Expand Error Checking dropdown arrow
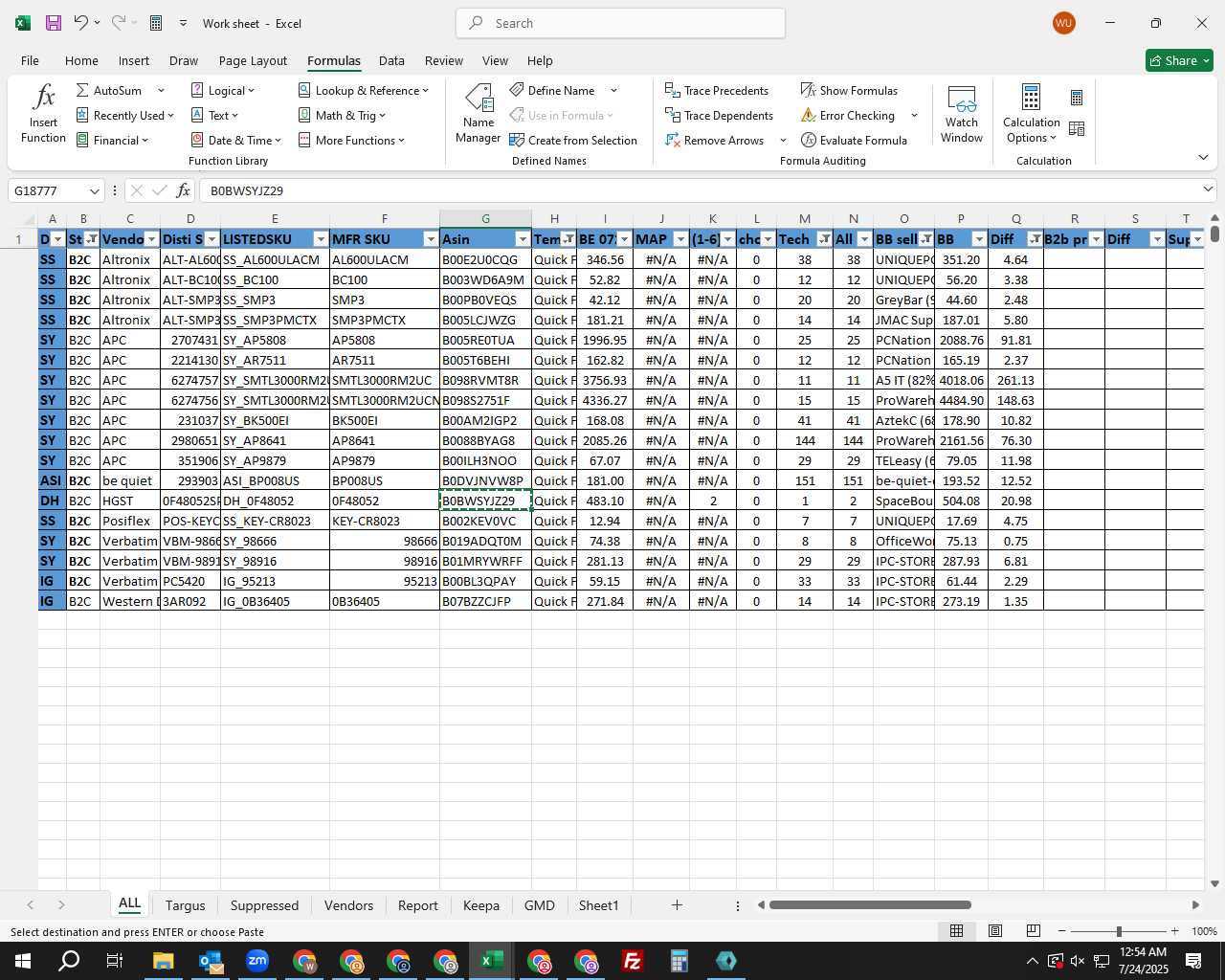 pyautogui.click(x=914, y=115)
